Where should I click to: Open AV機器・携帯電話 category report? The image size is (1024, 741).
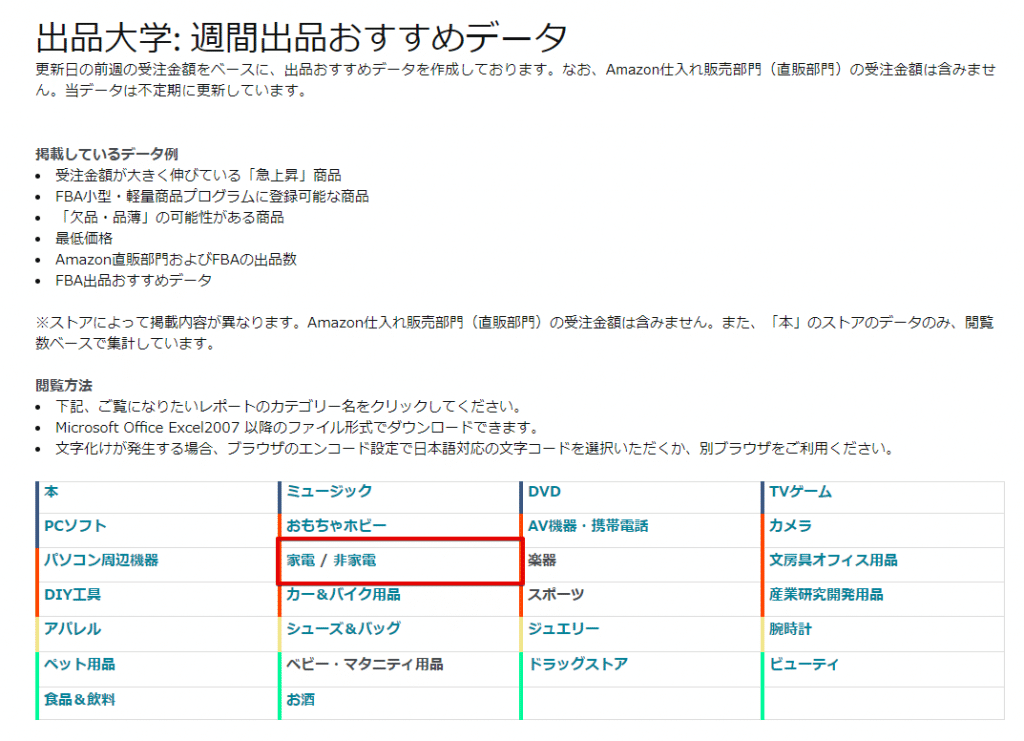[x=588, y=526]
